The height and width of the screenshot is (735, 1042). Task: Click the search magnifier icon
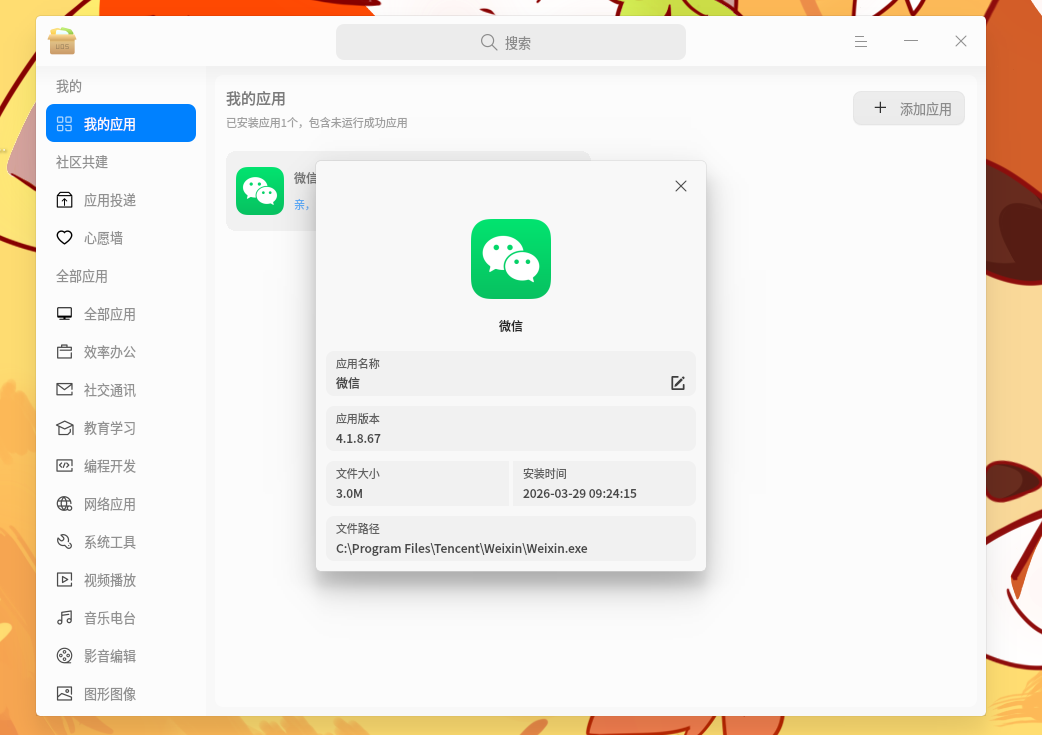click(x=488, y=43)
